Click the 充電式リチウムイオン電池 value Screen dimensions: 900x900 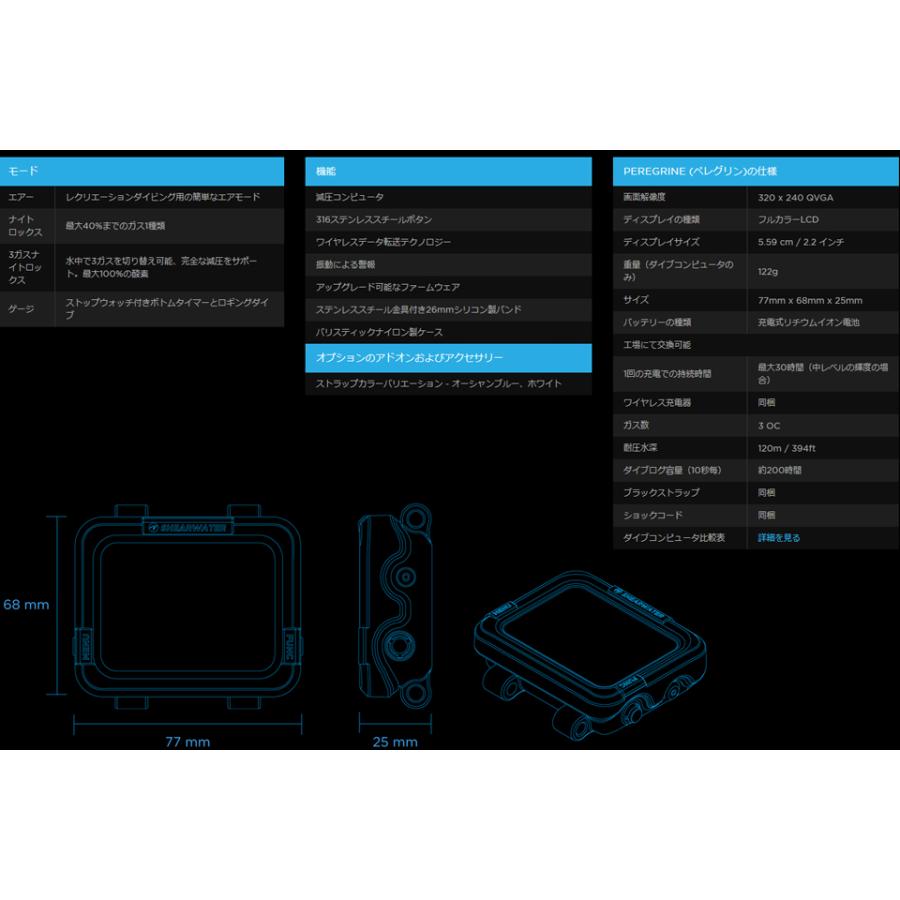[808, 322]
